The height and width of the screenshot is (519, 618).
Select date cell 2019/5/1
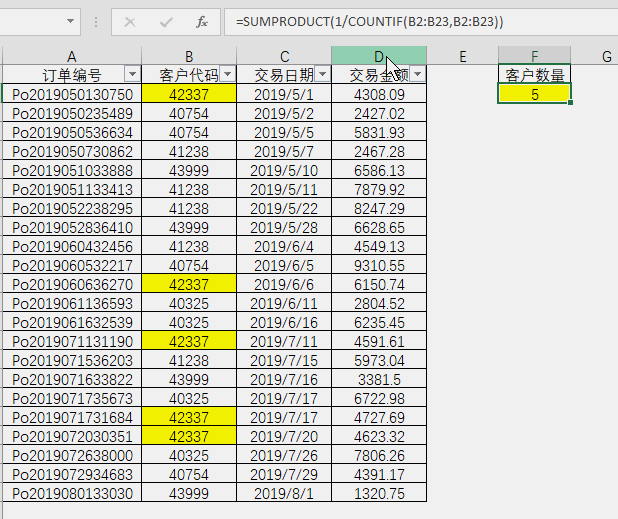point(284,94)
